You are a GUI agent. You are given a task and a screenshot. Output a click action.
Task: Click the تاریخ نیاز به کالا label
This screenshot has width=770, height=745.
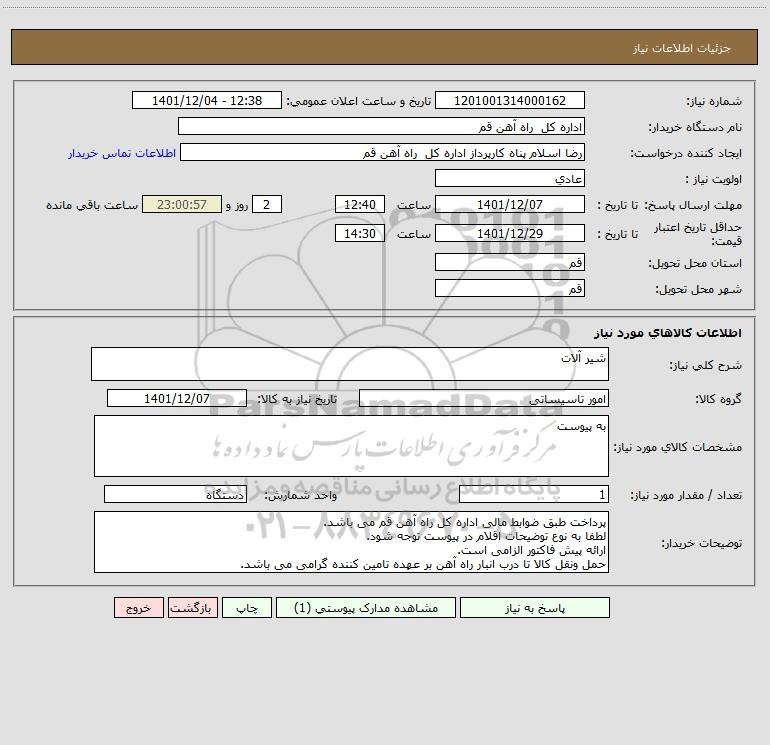coord(298,399)
